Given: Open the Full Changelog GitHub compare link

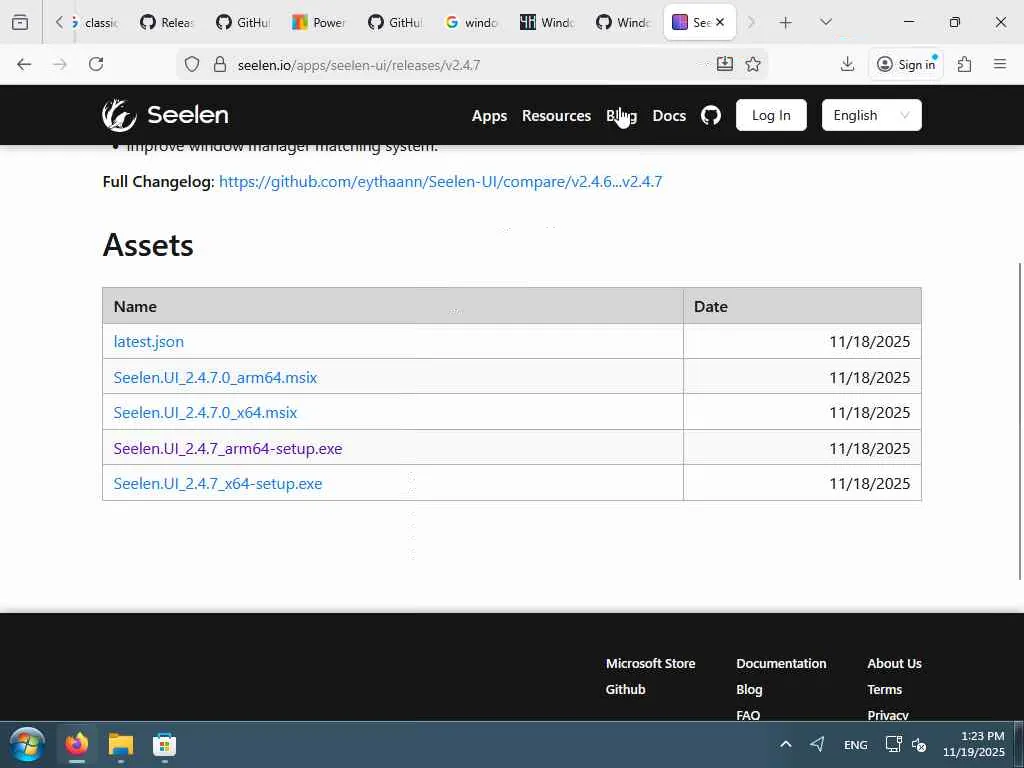Looking at the screenshot, I should 440,182.
